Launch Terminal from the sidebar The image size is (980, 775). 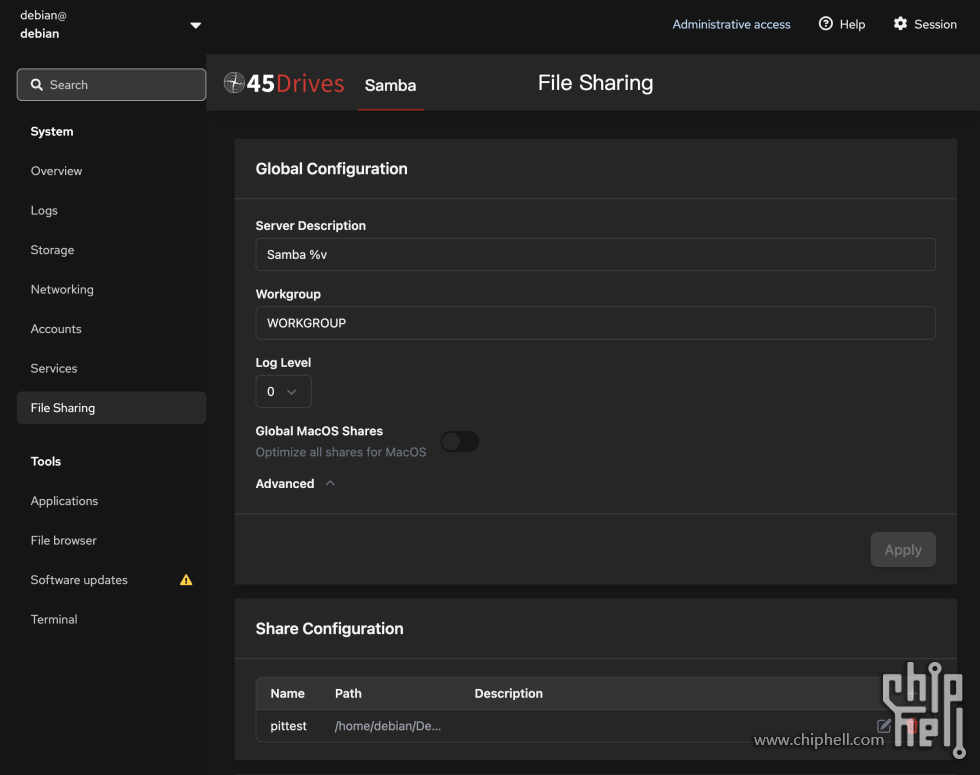point(54,619)
